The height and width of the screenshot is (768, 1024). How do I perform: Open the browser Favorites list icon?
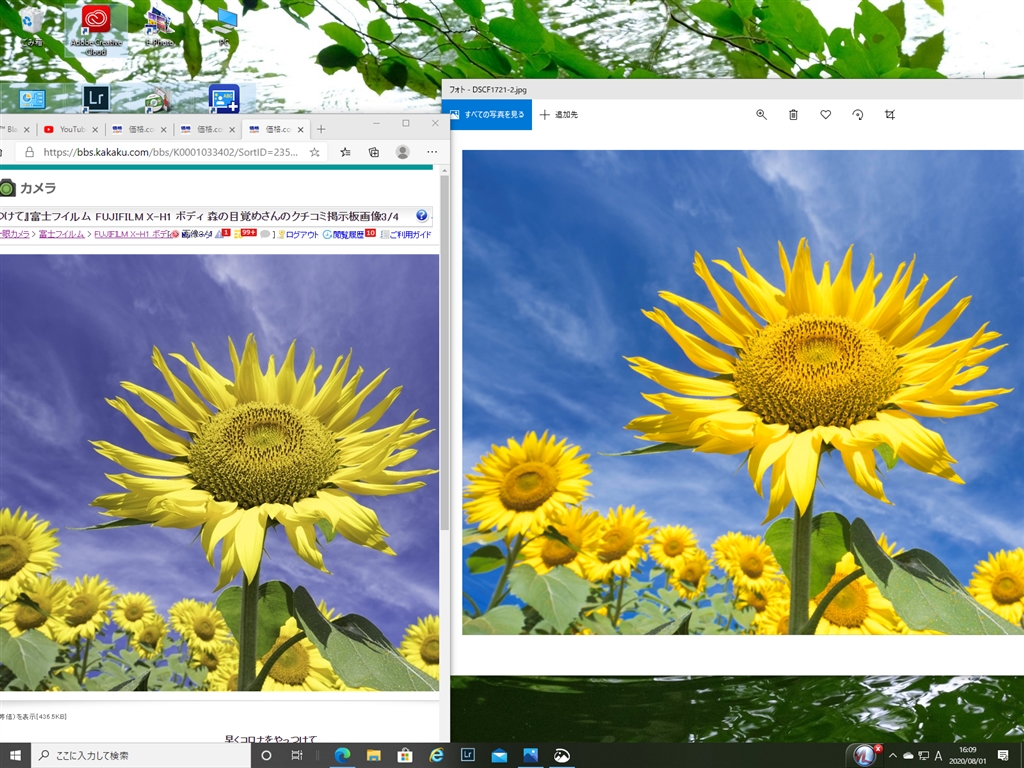coord(345,152)
